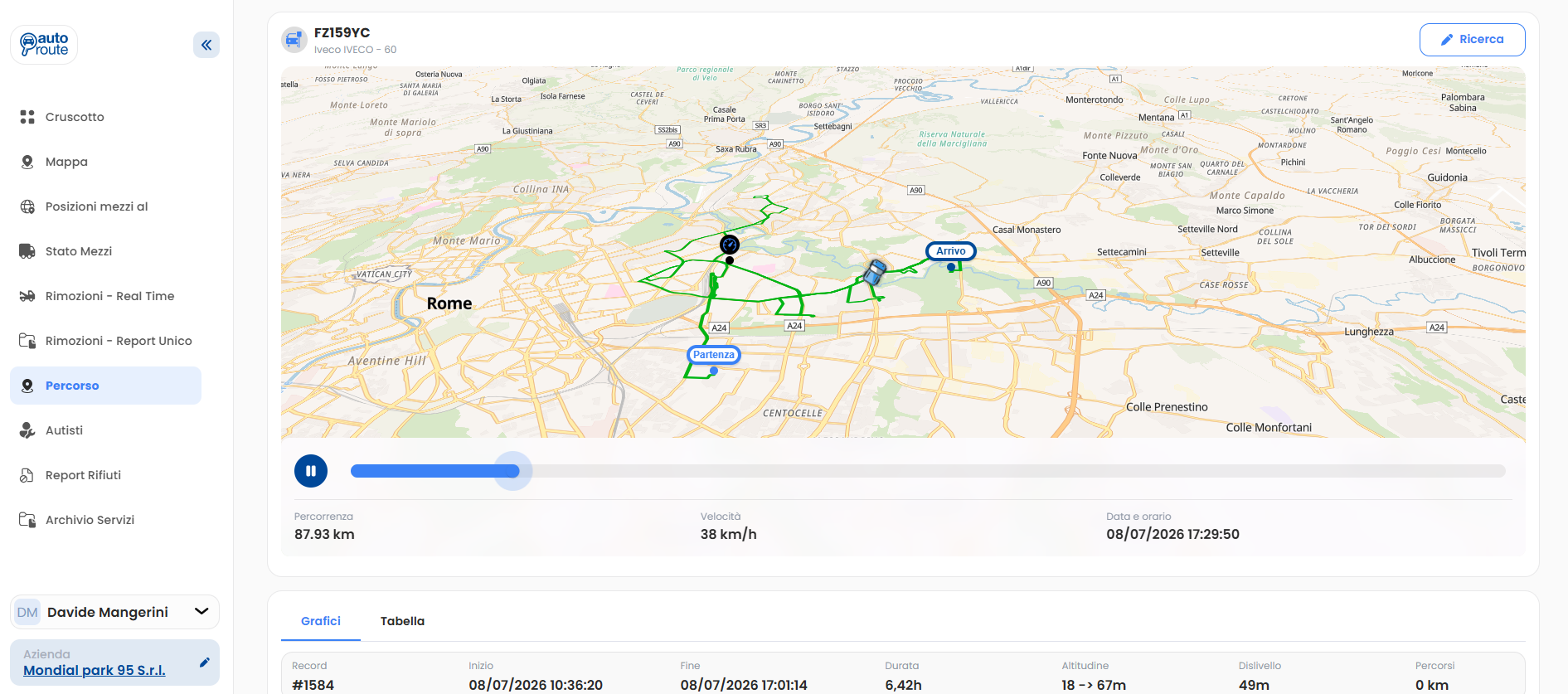The height and width of the screenshot is (694, 1568).
Task: Click the Ricerca button
Action: point(1472,40)
